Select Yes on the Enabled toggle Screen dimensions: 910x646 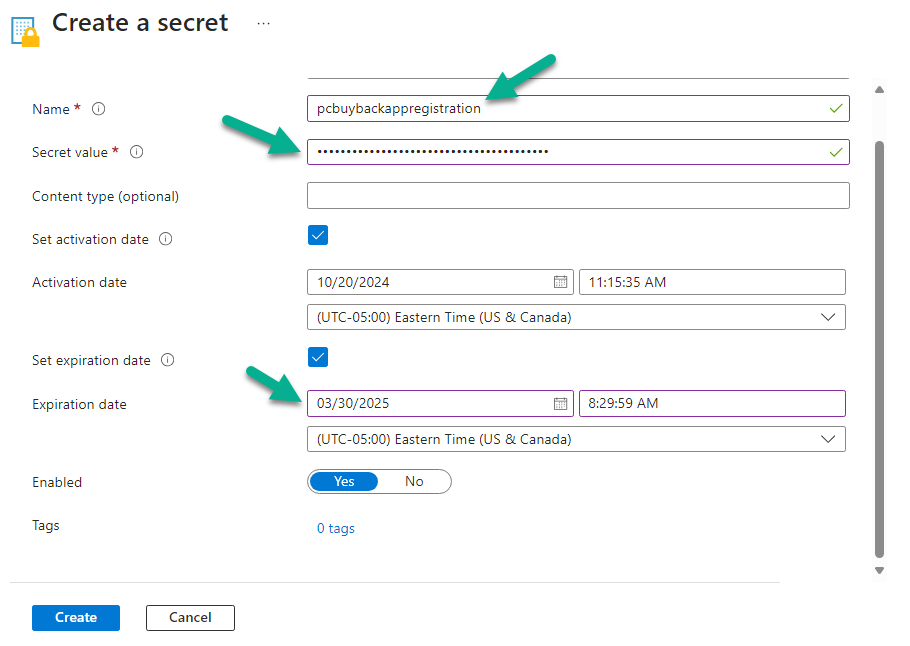tap(344, 482)
